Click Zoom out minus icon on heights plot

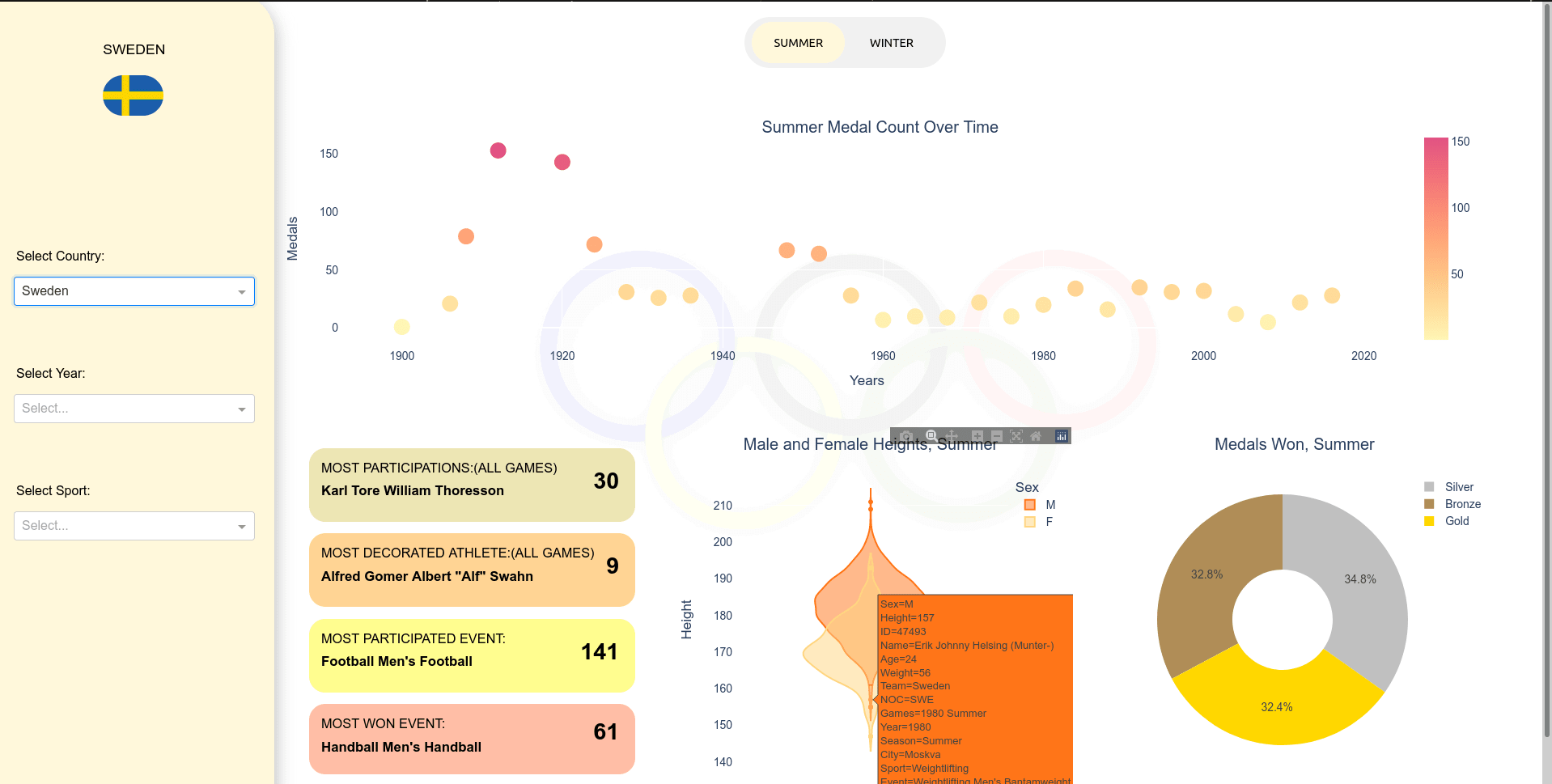pyautogui.click(x=997, y=436)
